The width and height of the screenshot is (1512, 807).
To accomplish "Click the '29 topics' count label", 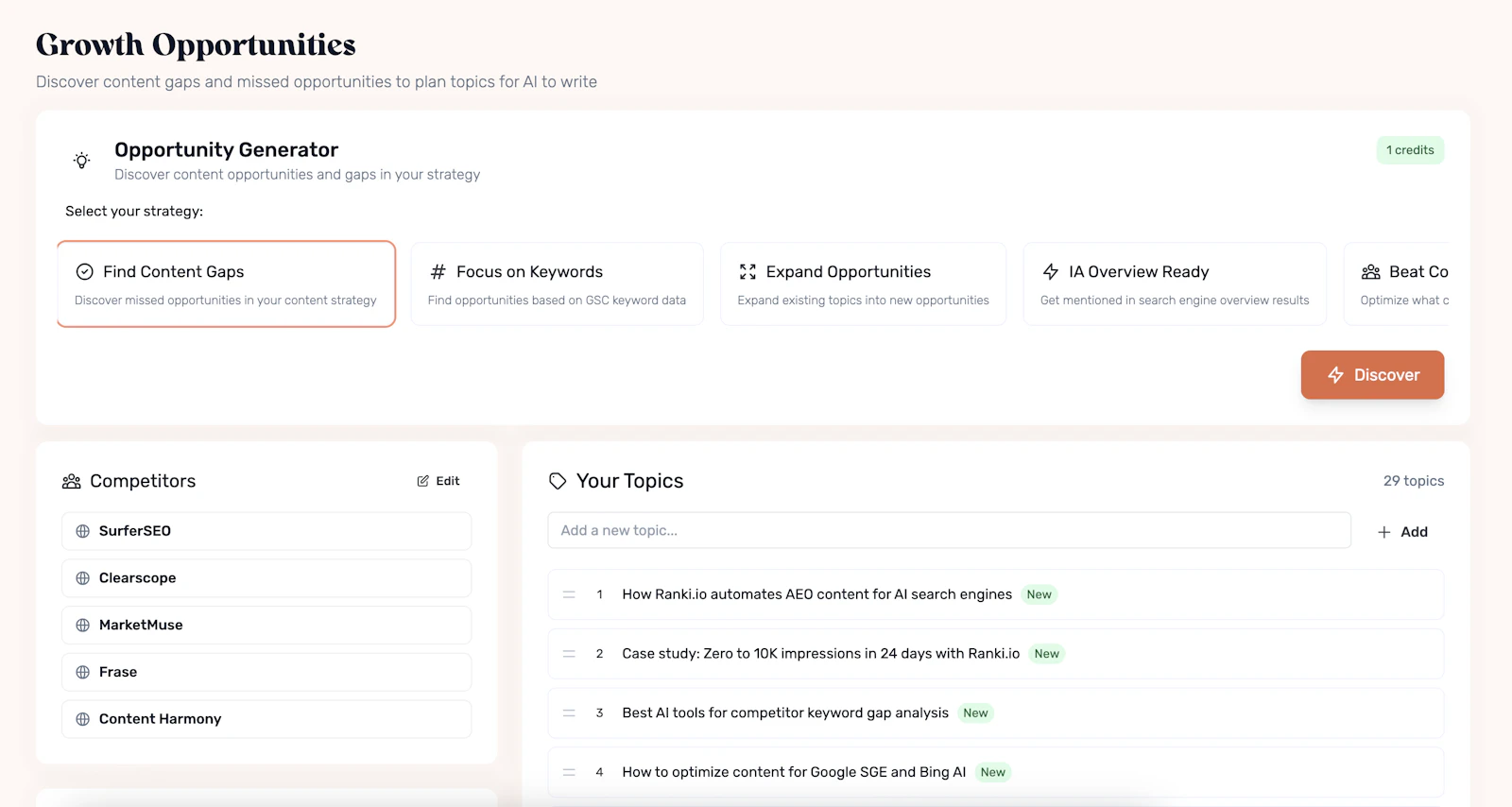I will pyautogui.click(x=1414, y=481).
